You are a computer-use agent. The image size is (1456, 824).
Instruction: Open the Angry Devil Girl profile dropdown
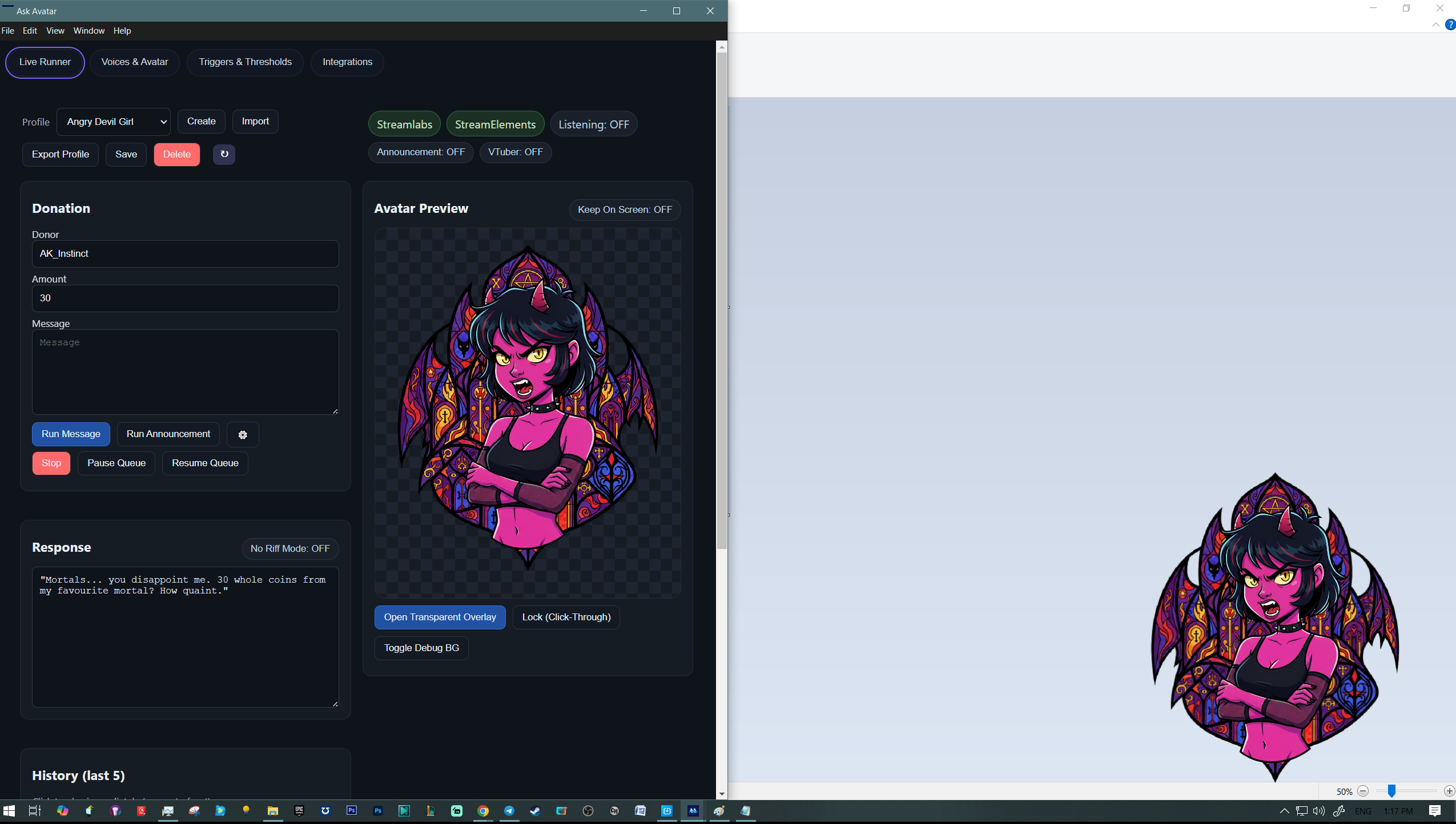[x=114, y=122]
